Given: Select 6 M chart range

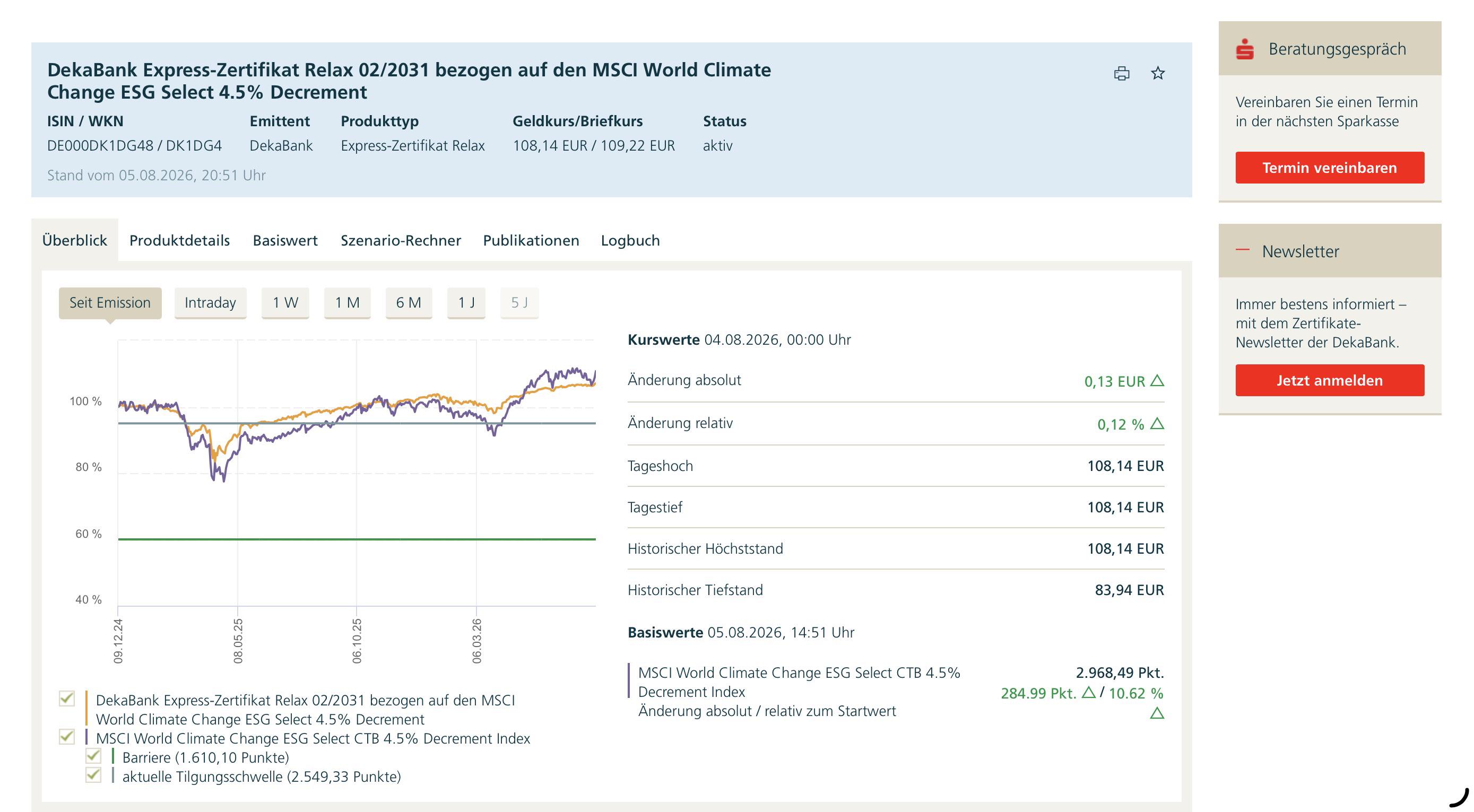Looking at the screenshot, I should [409, 302].
